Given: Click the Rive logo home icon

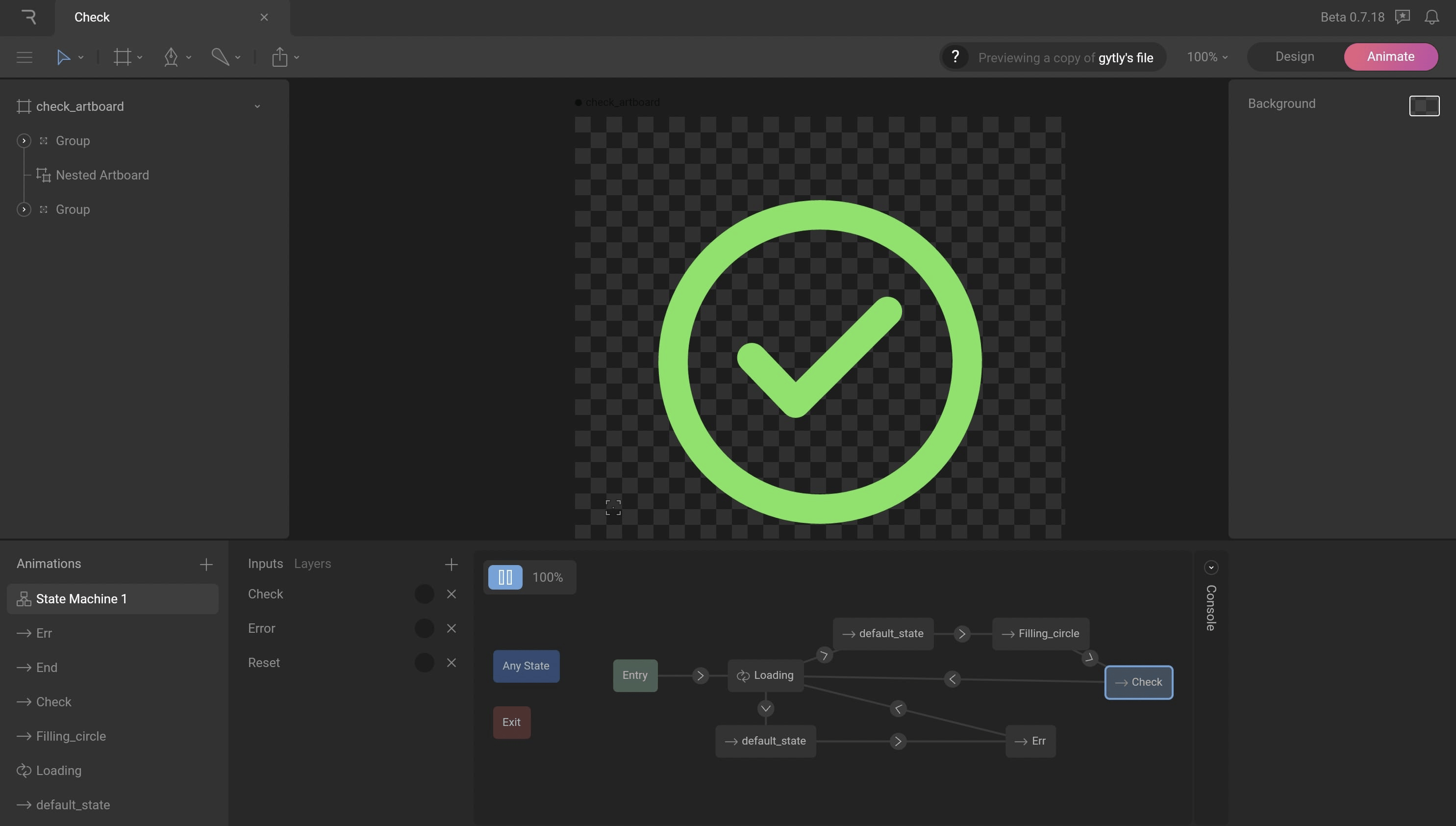Looking at the screenshot, I should [x=28, y=17].
